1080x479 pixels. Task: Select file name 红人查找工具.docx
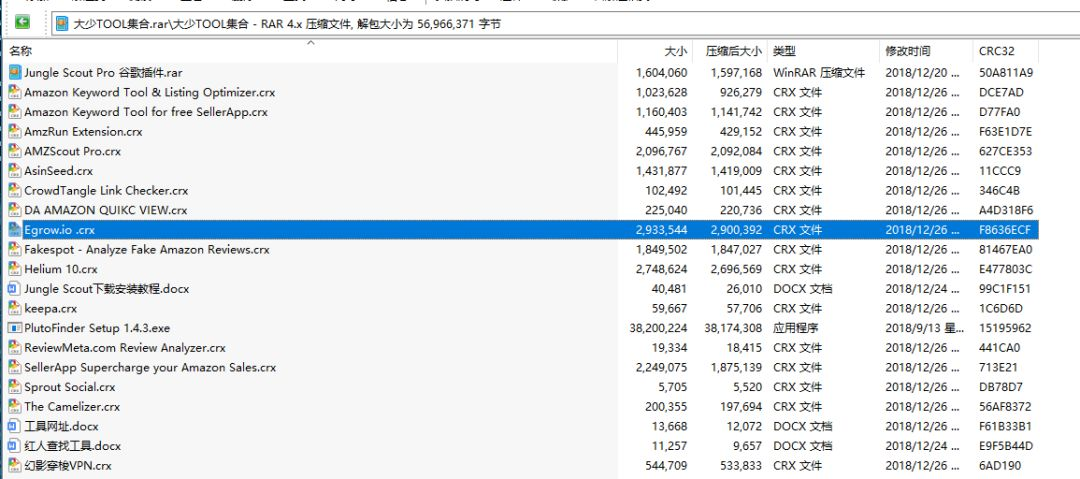click(x=72, y=446)
